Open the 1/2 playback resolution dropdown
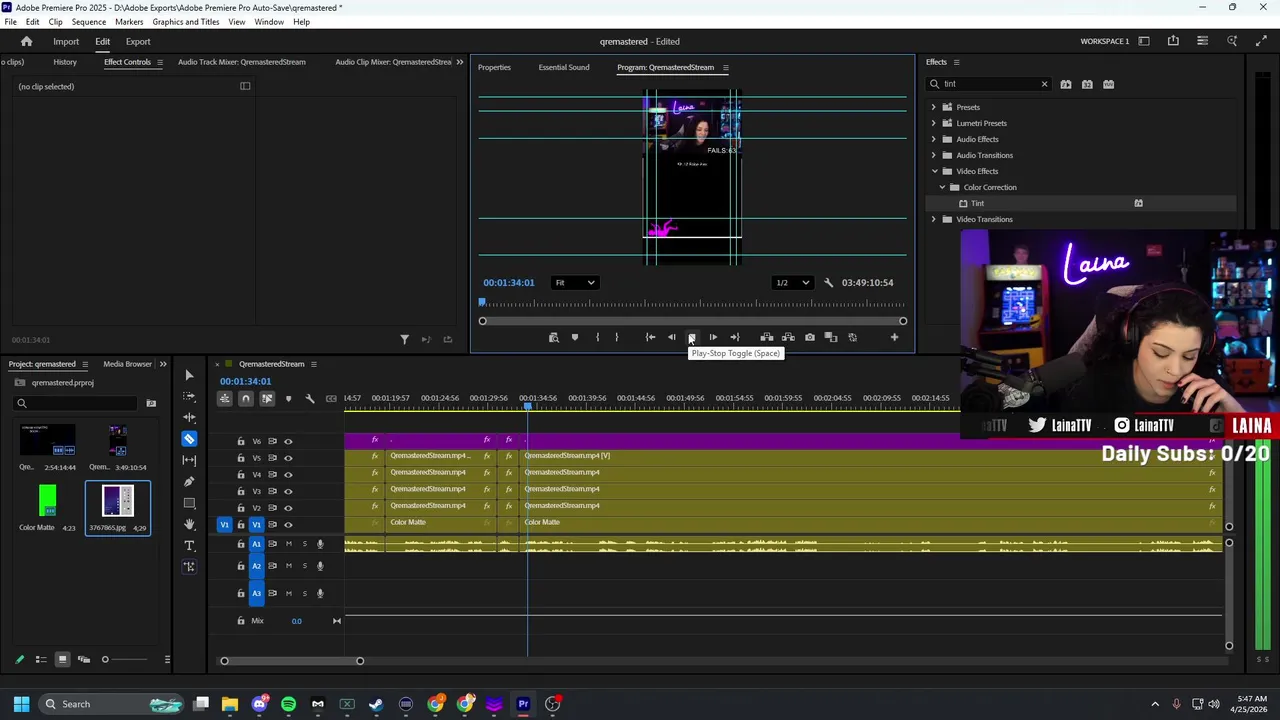This screenshot has height=720, width=1280. click(791, 282)
